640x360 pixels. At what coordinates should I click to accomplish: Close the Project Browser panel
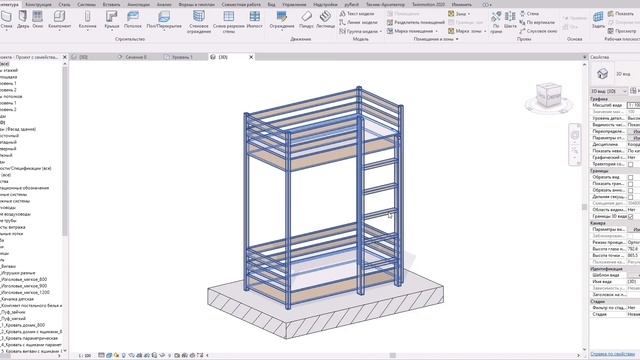[64, 57]
